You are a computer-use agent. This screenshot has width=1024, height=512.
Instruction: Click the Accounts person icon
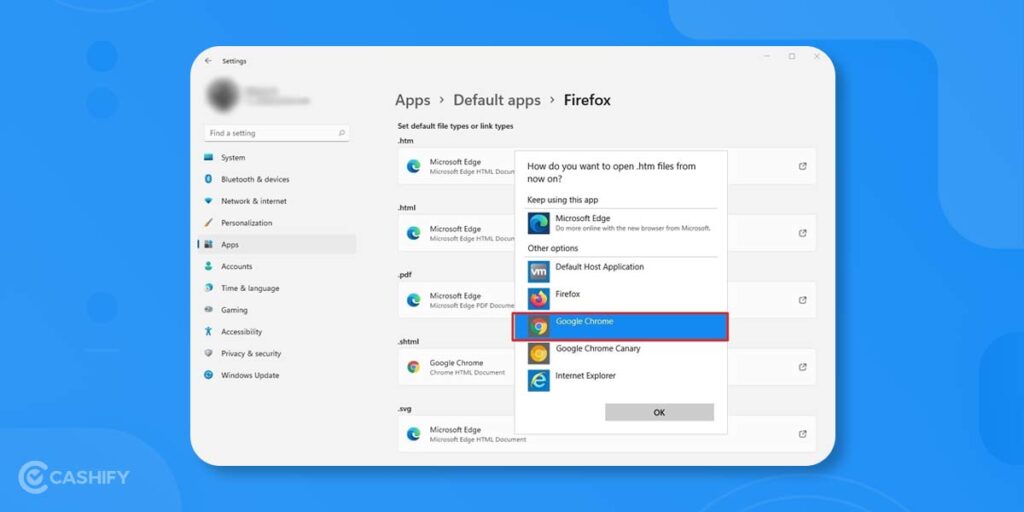[208, 266]
